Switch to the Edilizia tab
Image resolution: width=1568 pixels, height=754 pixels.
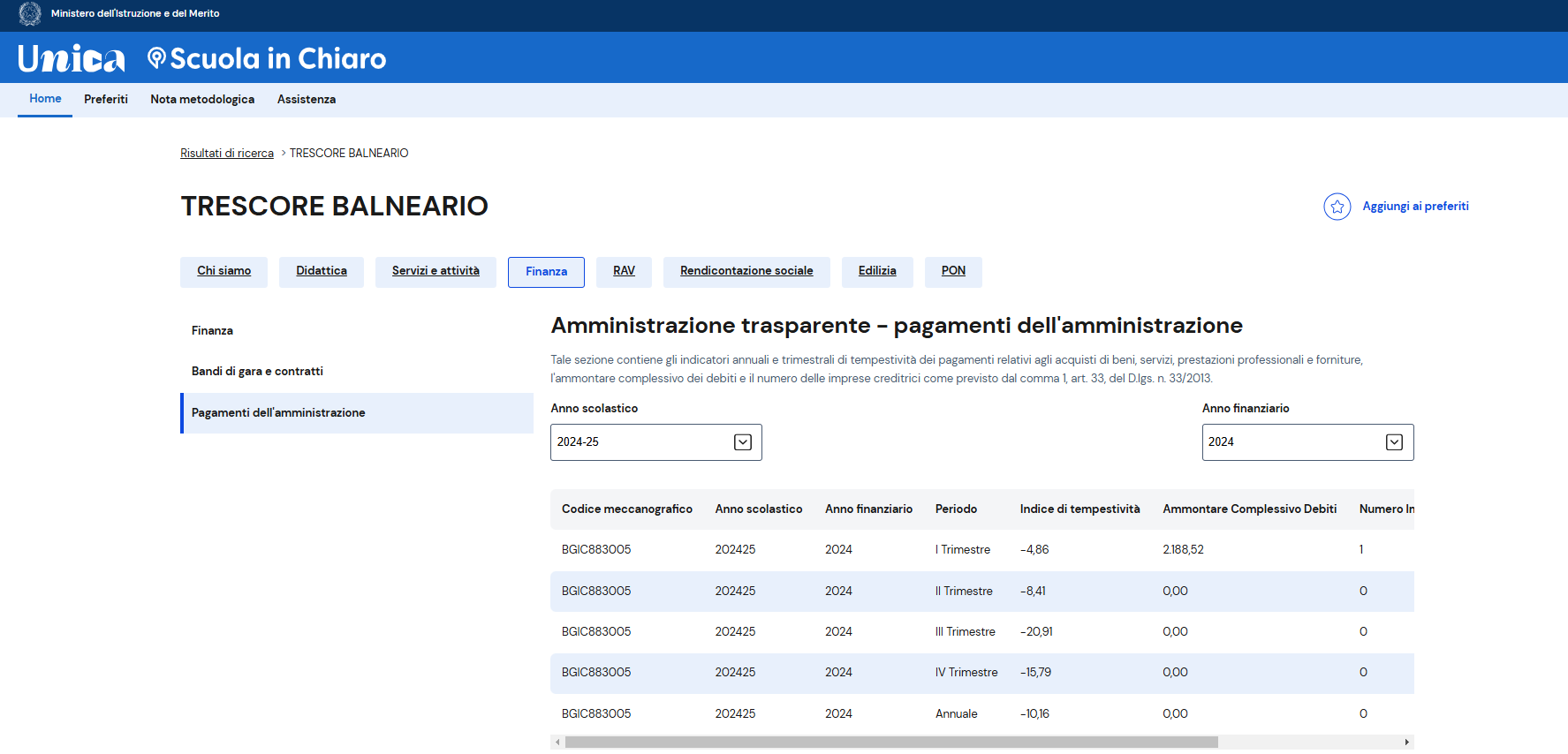(x=876, y=272)
